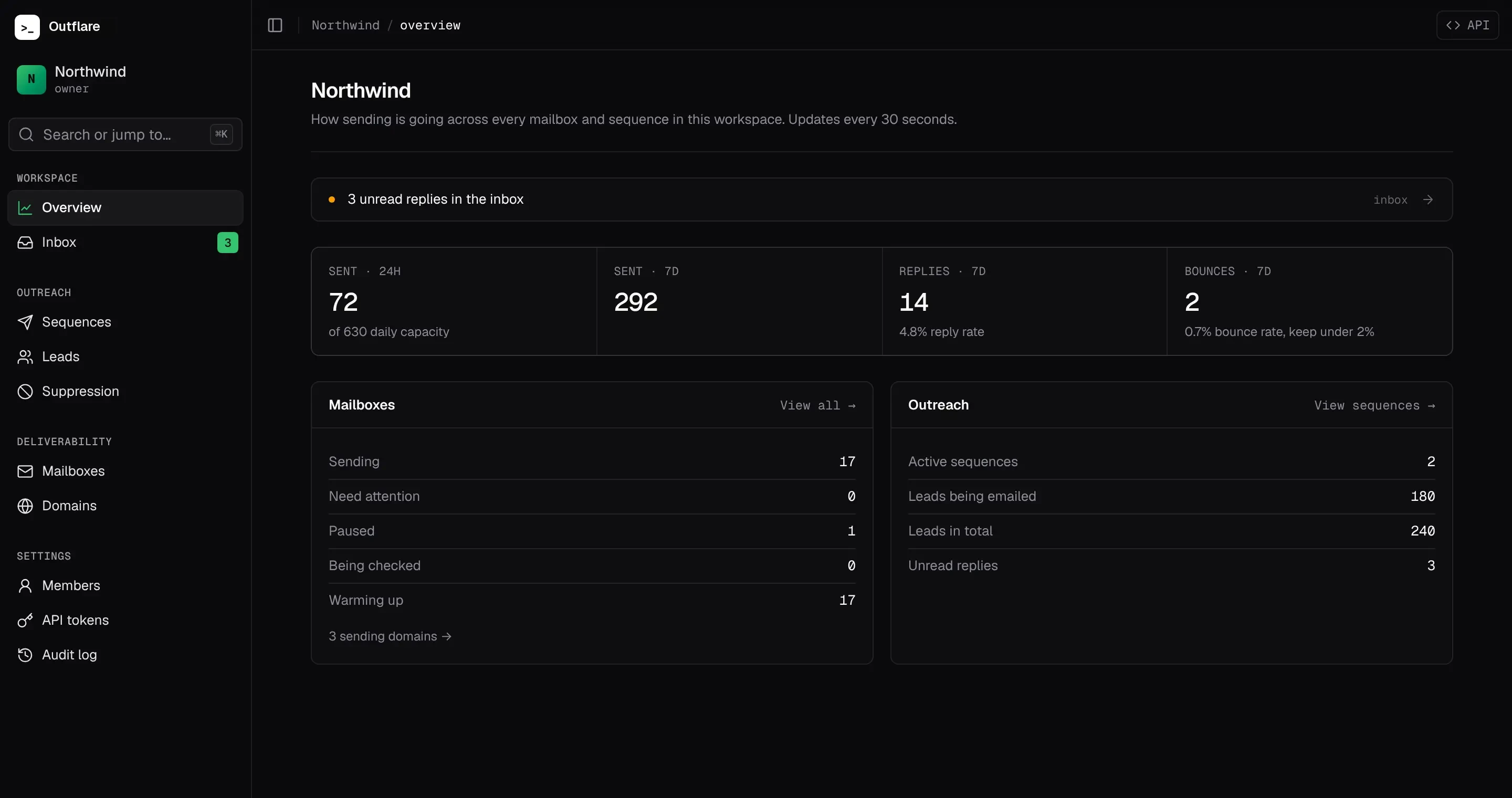Viewport: 1512px width, 798px height.
Task: Click the Audit log history icon
Action: 25,655
